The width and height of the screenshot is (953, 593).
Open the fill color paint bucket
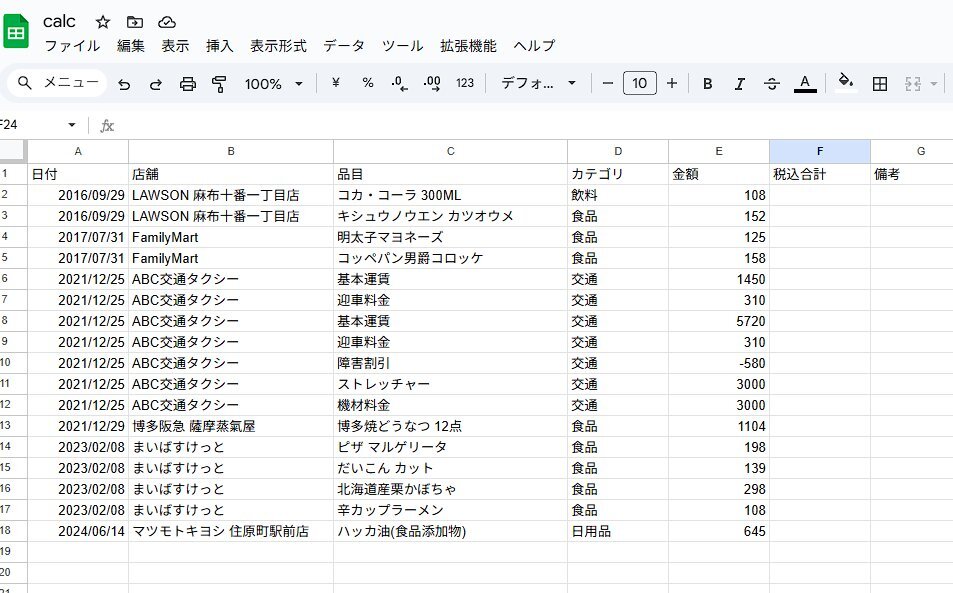846,83
